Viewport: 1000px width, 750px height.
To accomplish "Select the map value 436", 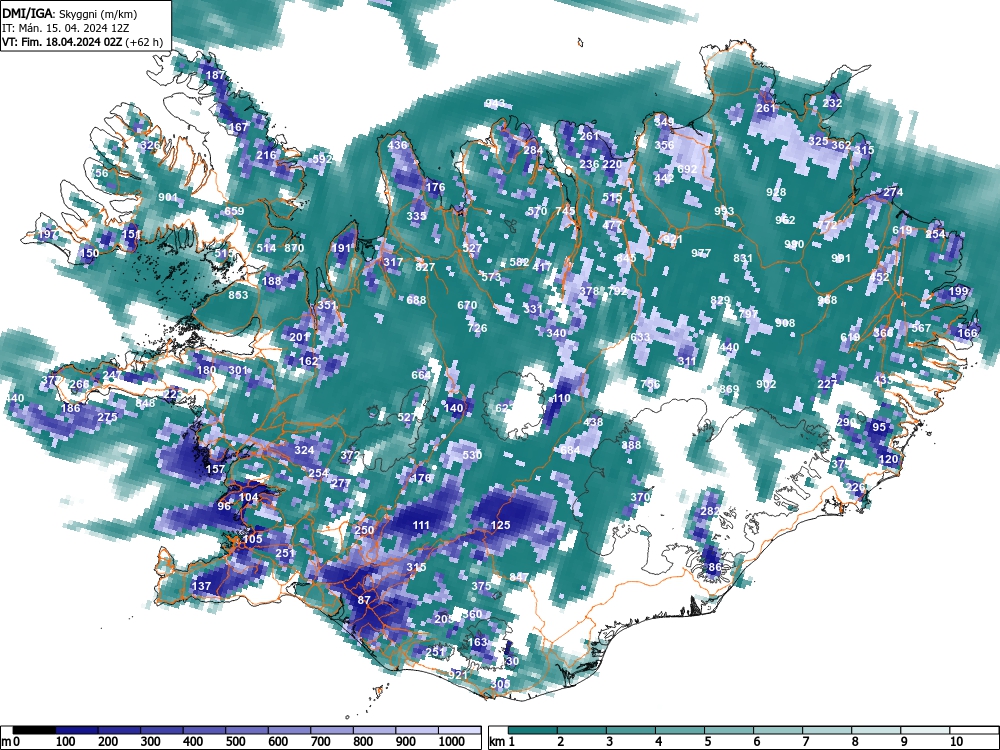I will (397, 145).
